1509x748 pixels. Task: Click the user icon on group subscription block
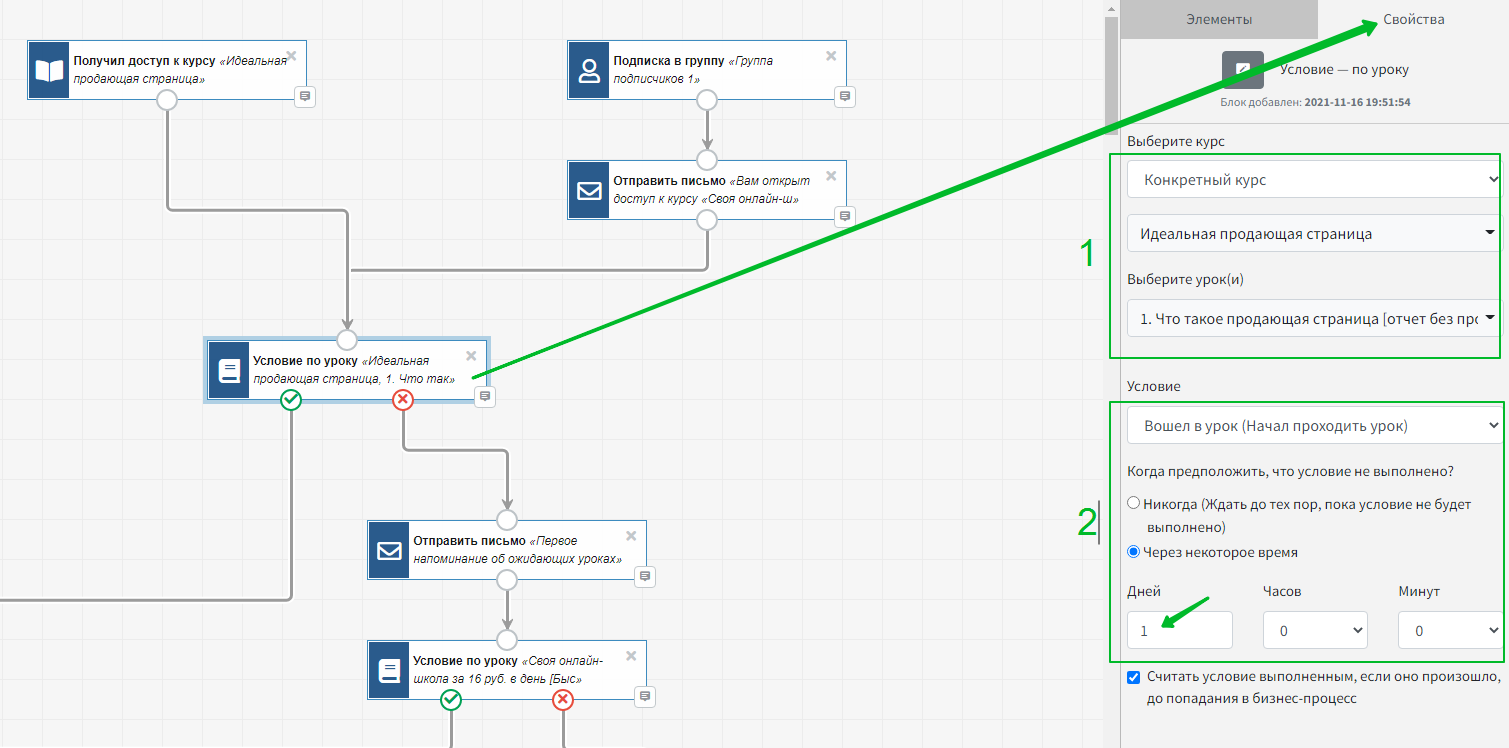[588, 70]
